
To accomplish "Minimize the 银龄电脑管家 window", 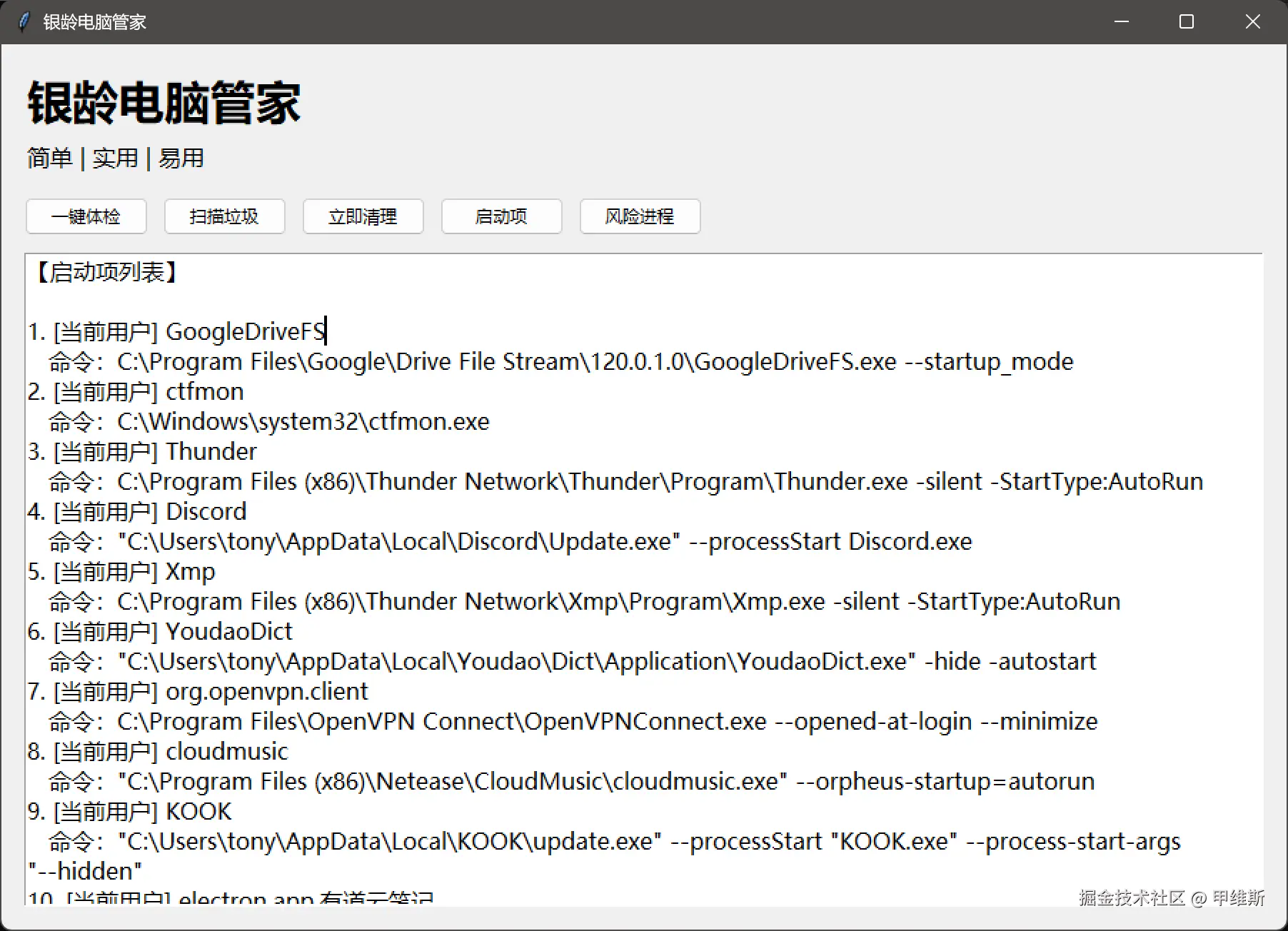I will pos(1122,21).
